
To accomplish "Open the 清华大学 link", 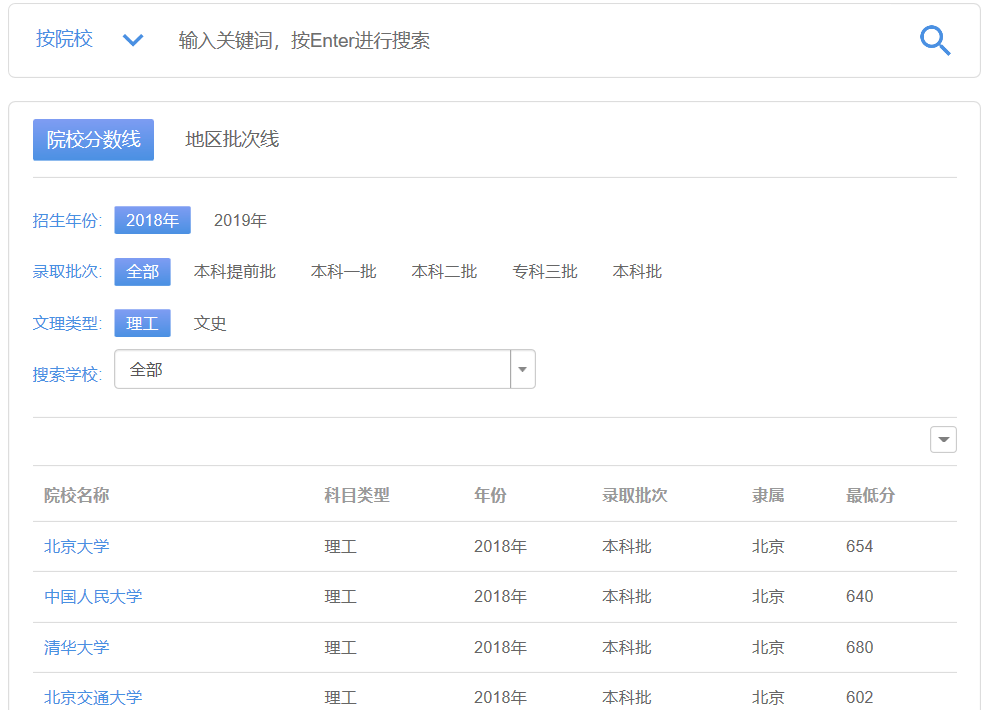I will (x=77, y=648).
